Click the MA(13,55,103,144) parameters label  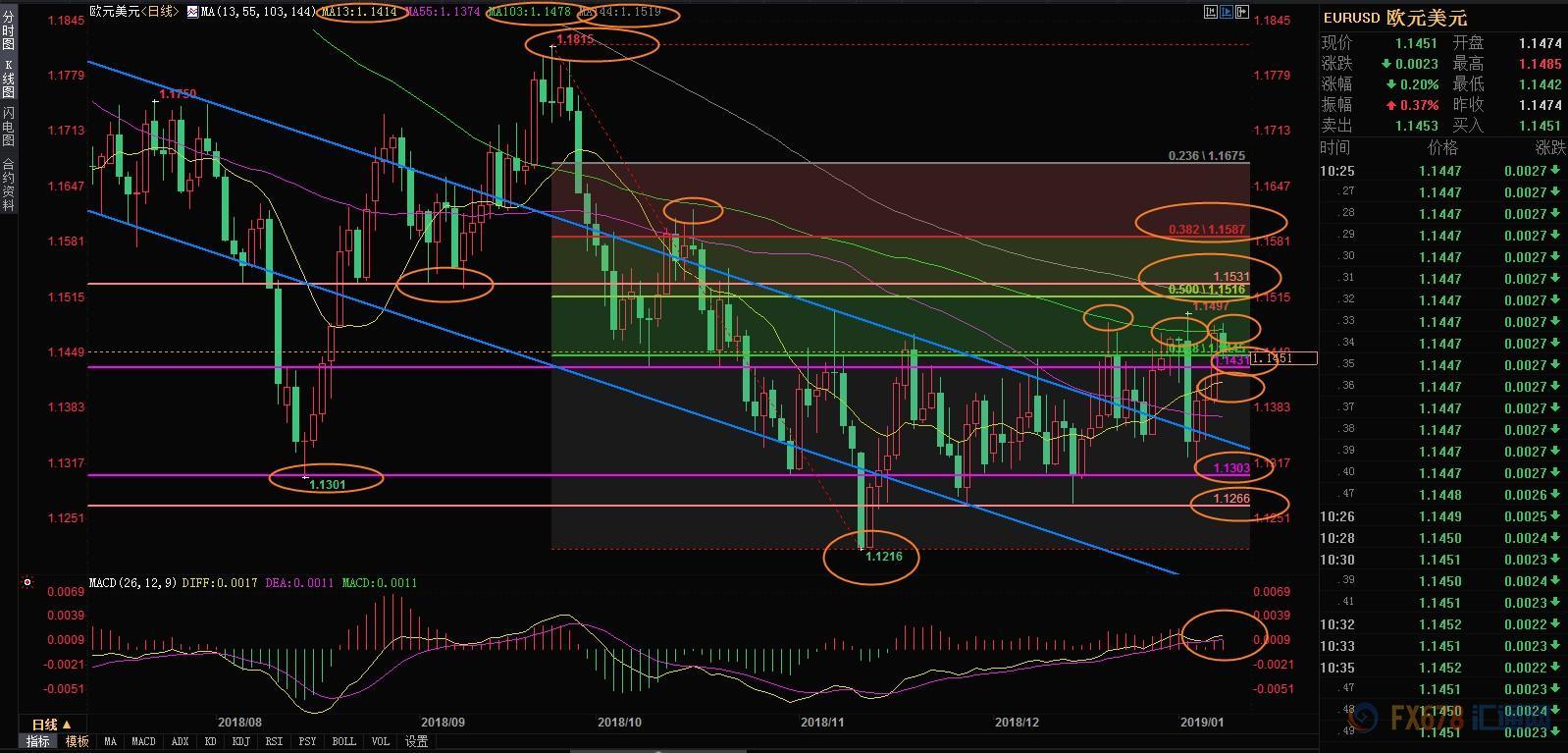click(259, 13)
